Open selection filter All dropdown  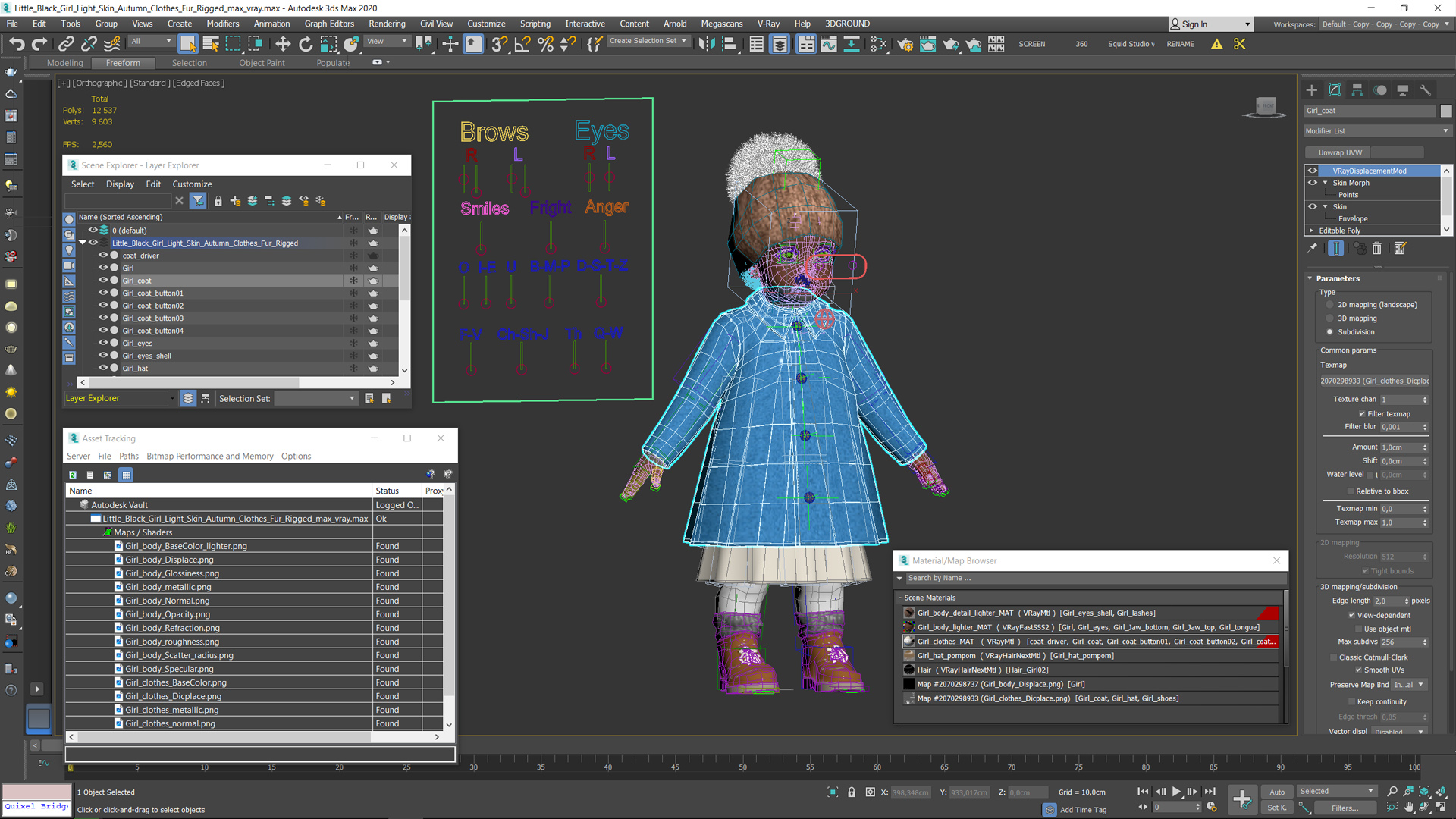point(151,42)
